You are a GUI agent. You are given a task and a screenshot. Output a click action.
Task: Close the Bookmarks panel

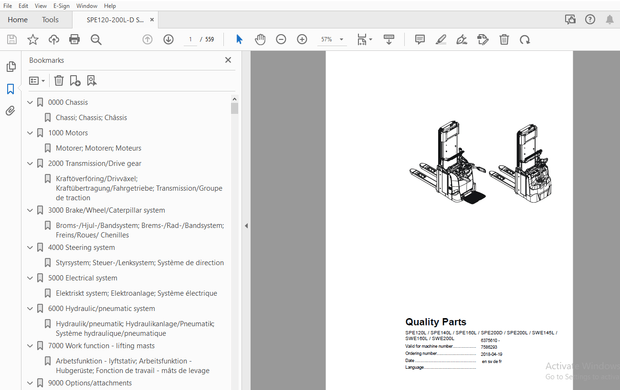pos(228,60)
